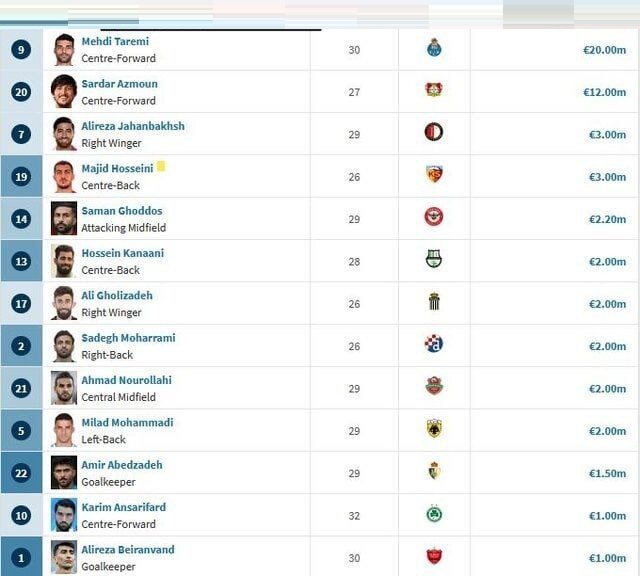
Task: Click shirt number 22 badge
Action: [21, 473]
